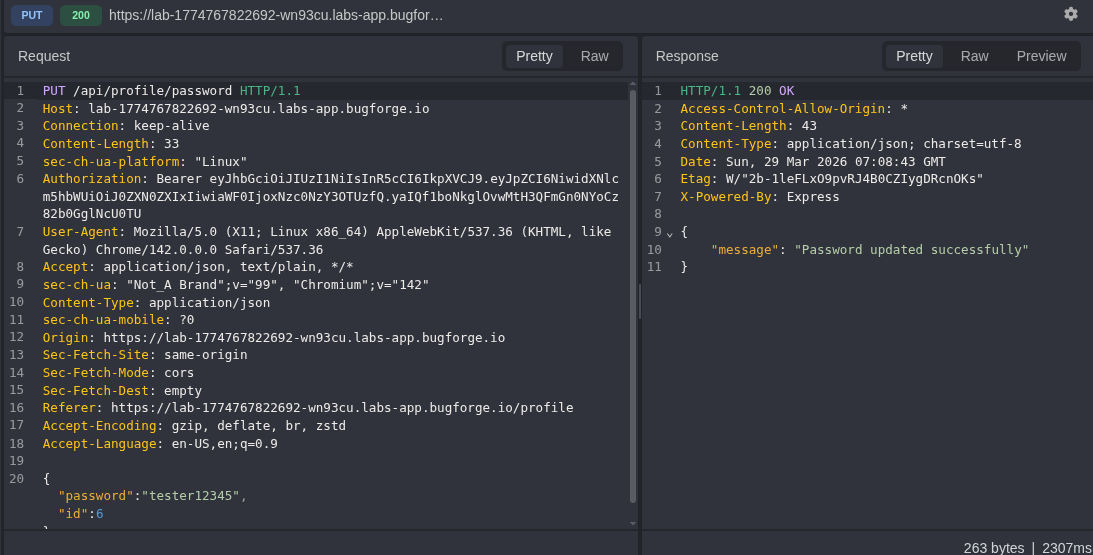This screenshot has width=1093, height=555.
Task: Open the settings gear icon
Action: (x=1070, y=14)
